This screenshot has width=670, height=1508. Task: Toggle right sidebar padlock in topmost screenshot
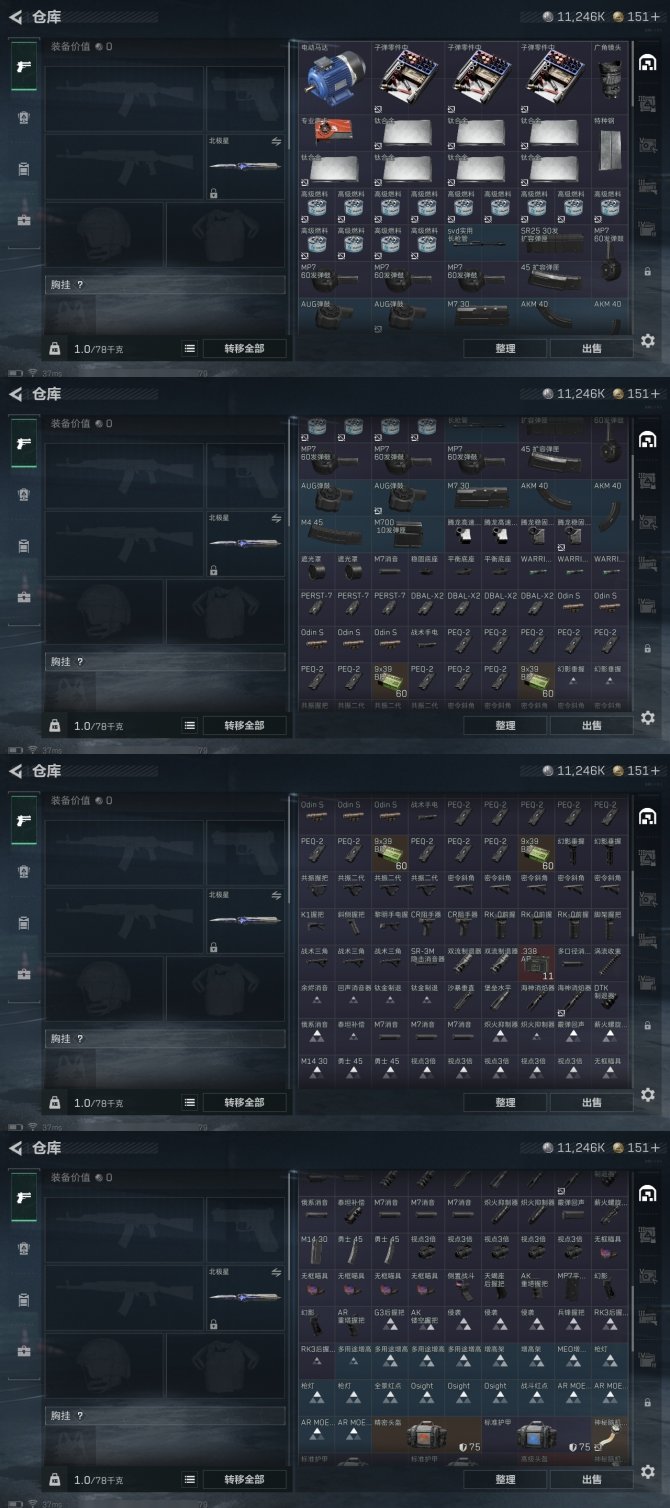tap(647, 271)
